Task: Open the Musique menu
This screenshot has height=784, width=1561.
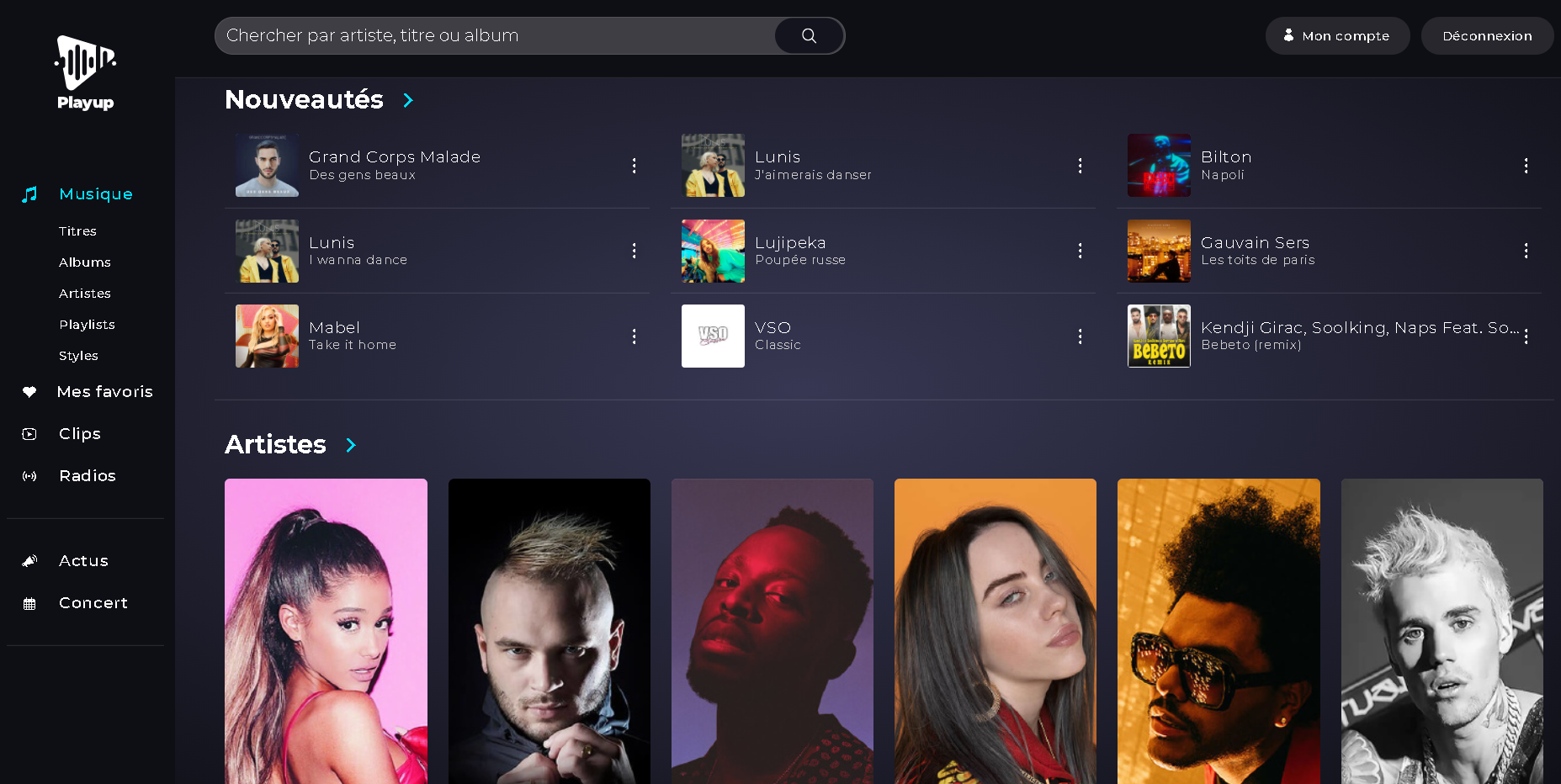Action: pos(96,194)
